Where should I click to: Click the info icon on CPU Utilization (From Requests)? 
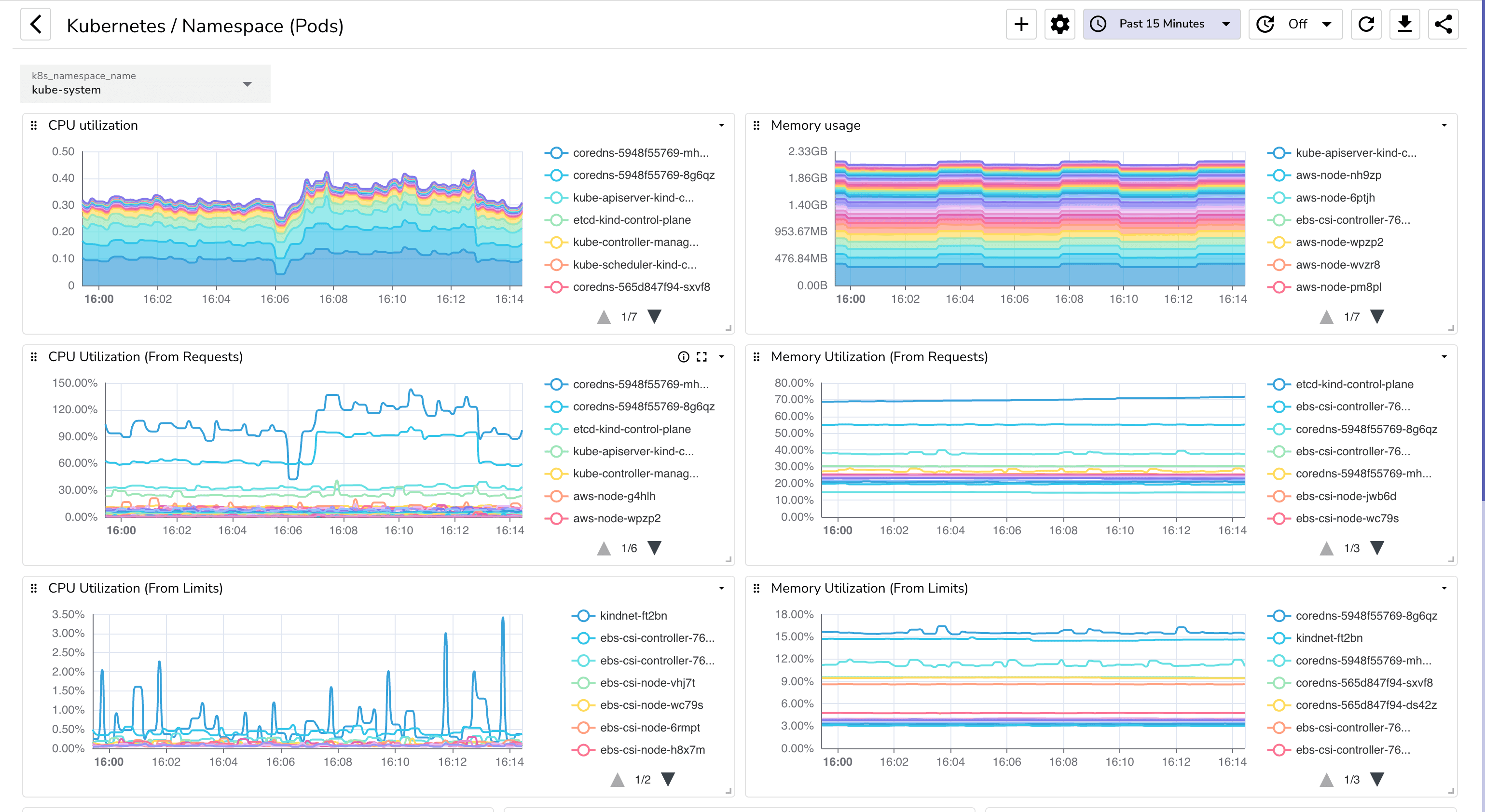(x=684, y=357)
